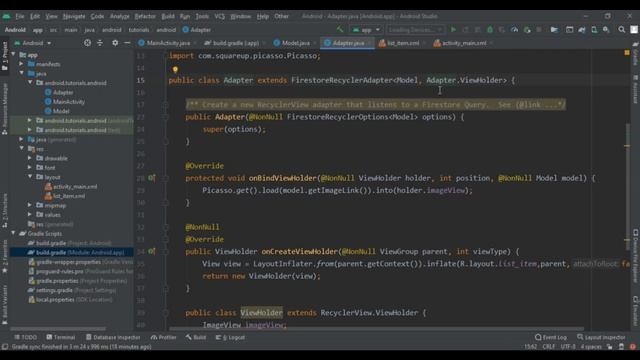Click the Collapse All icon in Project panel
640x360 pixels.
click(100, 43)
